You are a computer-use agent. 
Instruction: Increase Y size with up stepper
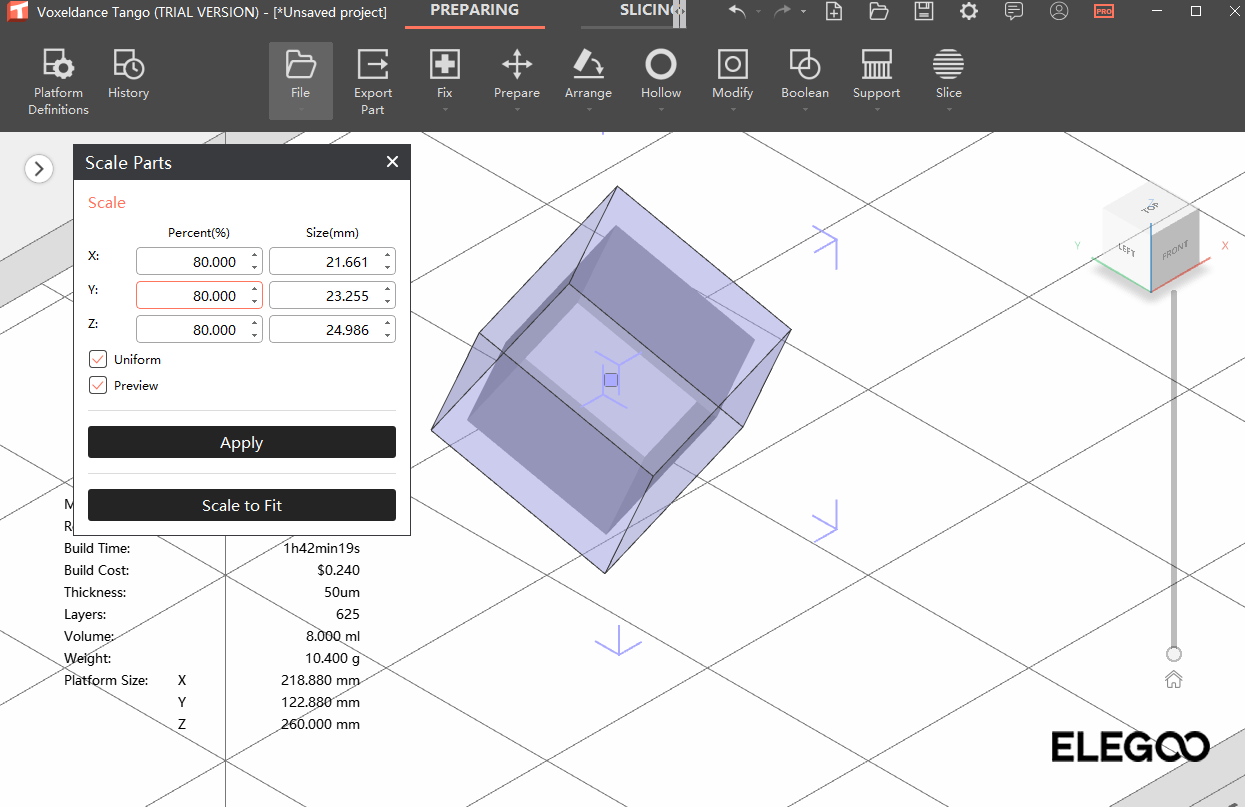pyautogui.click(x=388, y=290)
